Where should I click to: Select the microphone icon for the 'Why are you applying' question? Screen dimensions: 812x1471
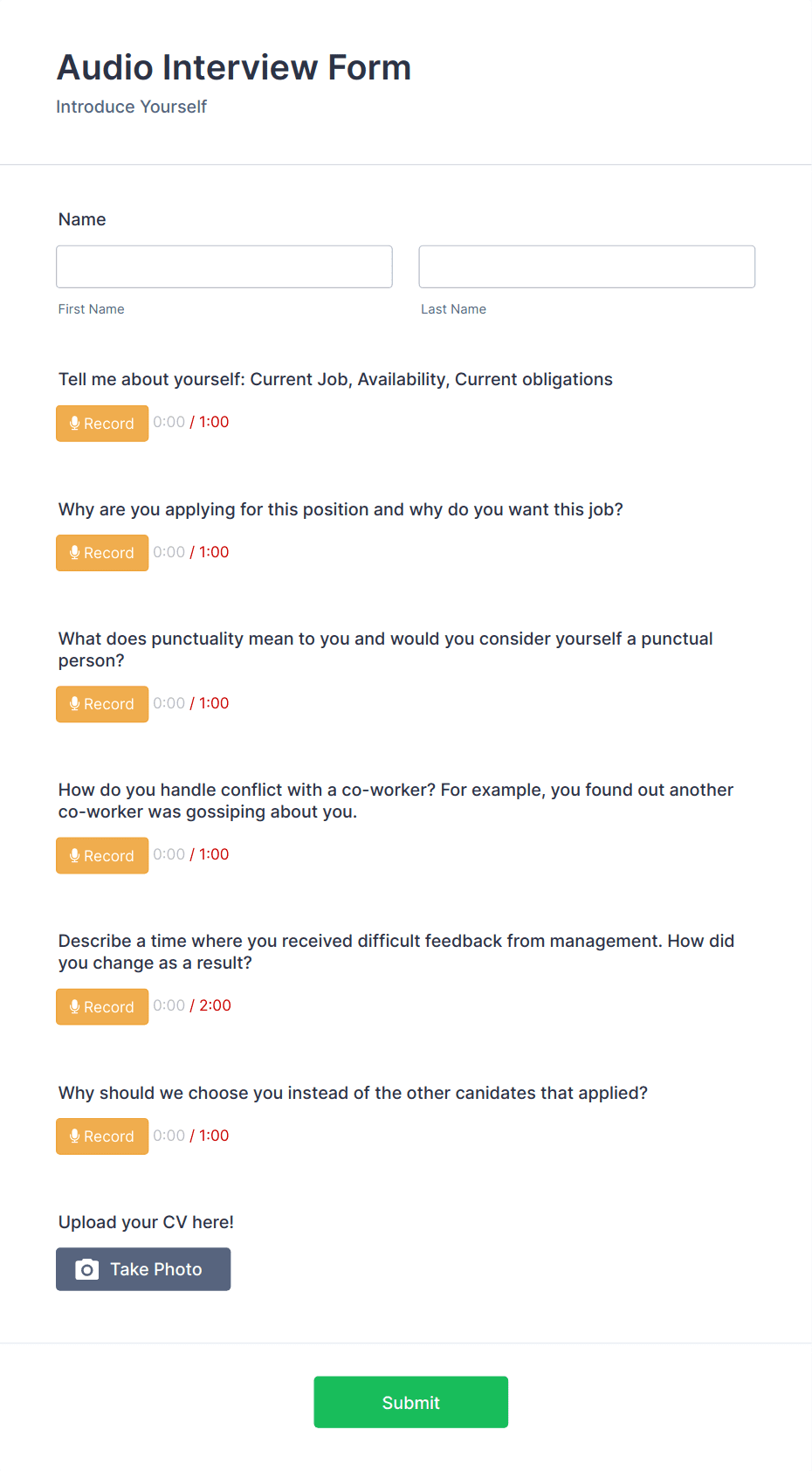(75, 552)
